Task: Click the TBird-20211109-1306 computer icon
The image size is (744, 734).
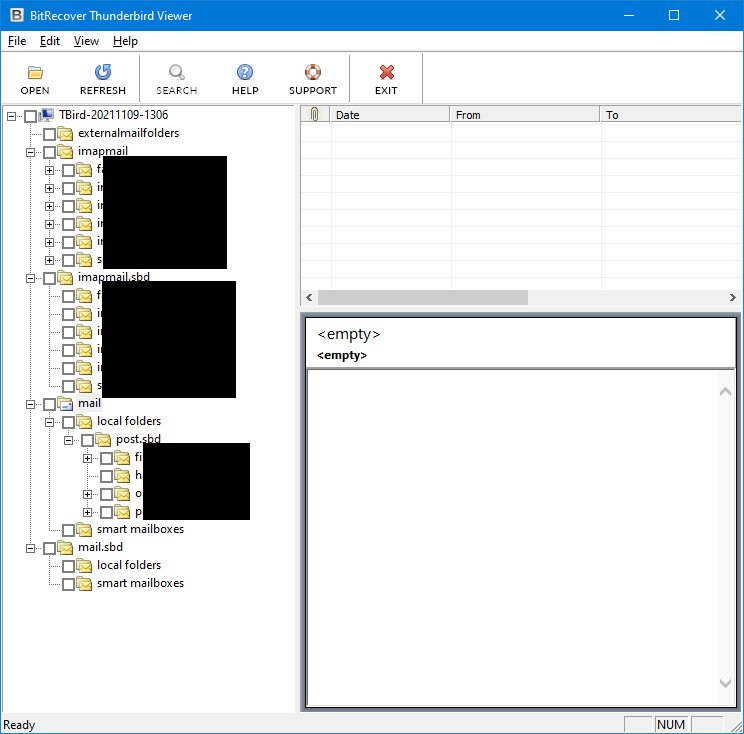Action: click(46, 115)
